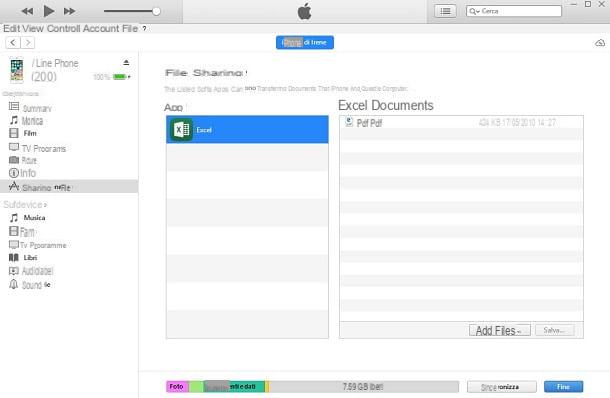The height and width of the screenshot is (398, 610).
Task: Click the Cerca search field
Action: tap(514, 11)
